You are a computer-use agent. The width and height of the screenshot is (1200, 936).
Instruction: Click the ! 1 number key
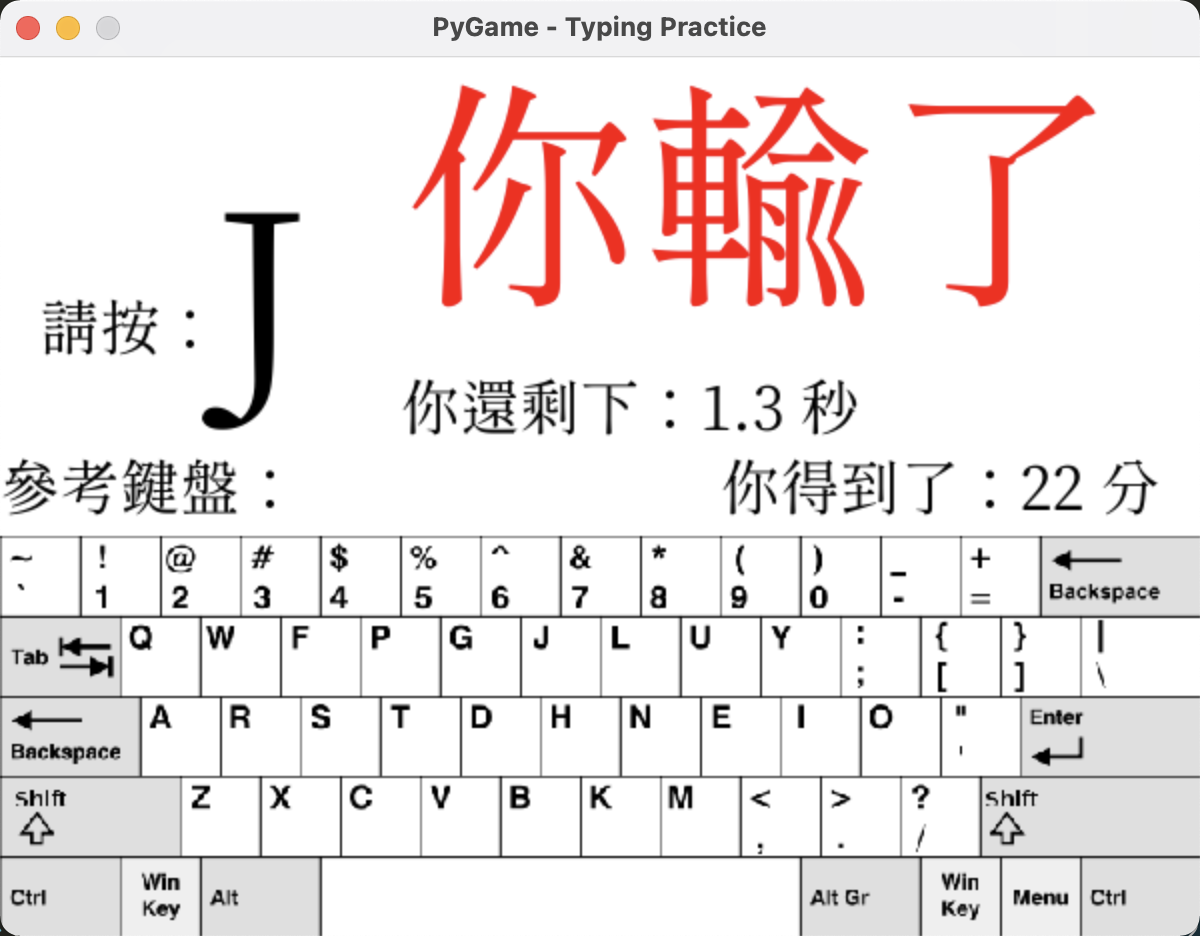(121, 577)
